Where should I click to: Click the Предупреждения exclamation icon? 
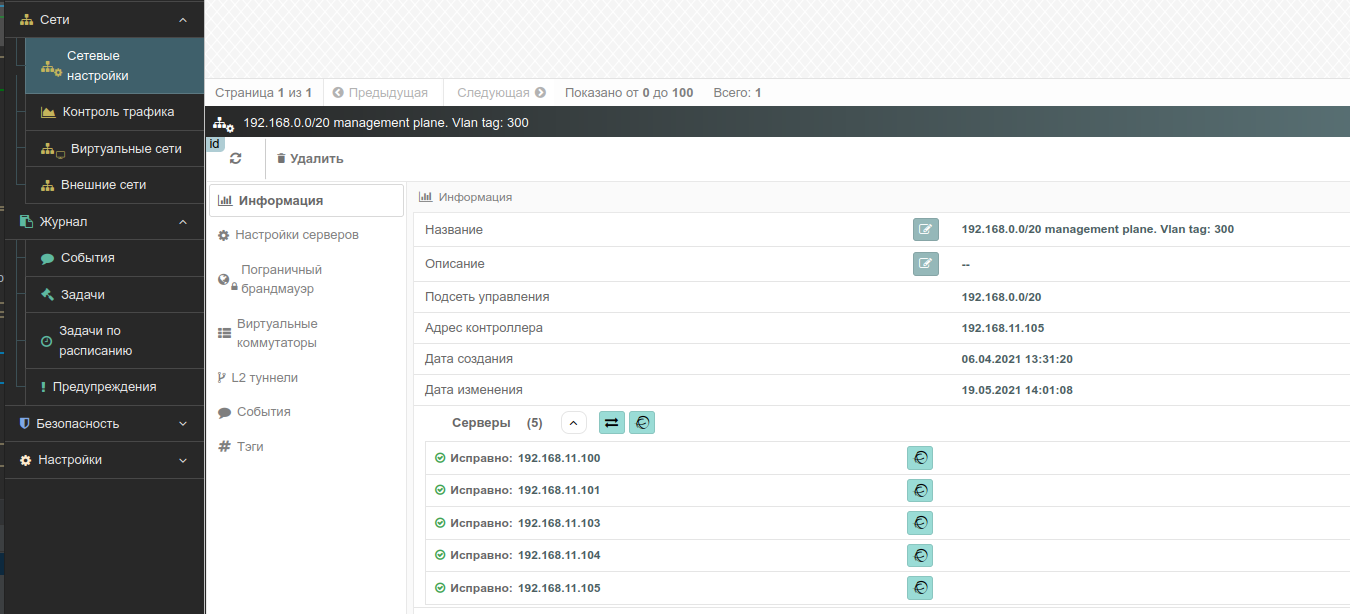(43, 387)
